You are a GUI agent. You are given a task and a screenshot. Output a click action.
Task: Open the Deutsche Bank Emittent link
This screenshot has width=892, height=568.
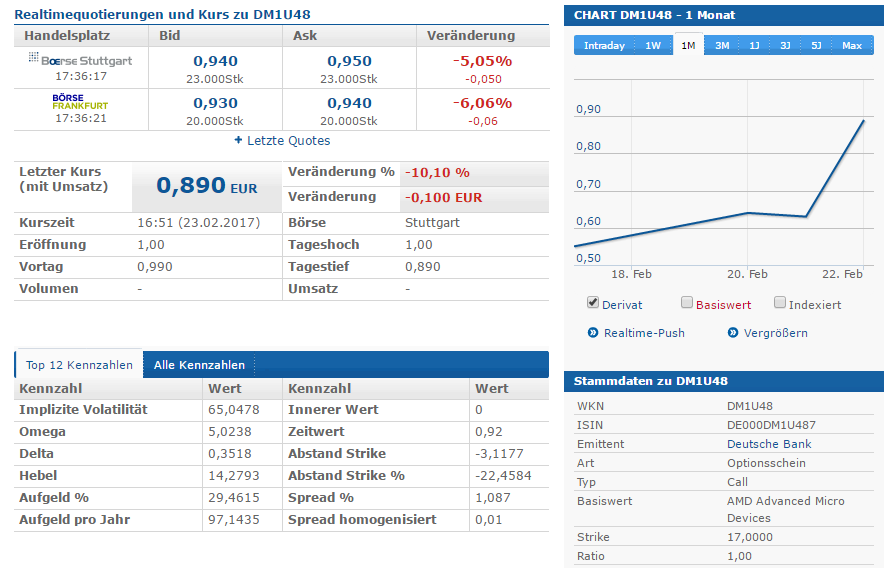click(x=769, y=444)
